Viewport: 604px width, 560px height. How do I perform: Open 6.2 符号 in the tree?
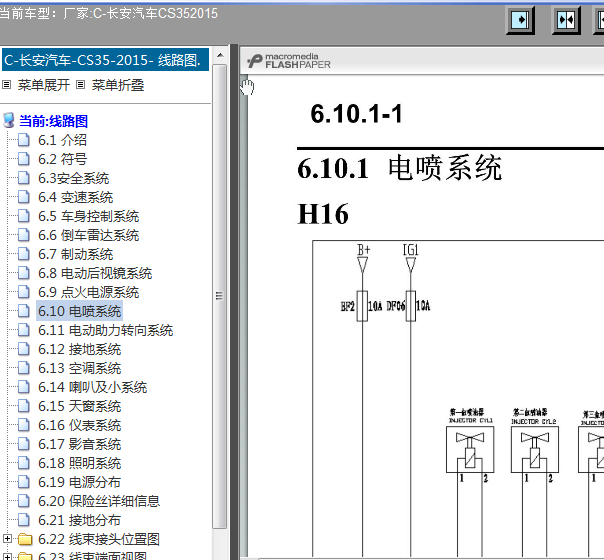[62, 159]
